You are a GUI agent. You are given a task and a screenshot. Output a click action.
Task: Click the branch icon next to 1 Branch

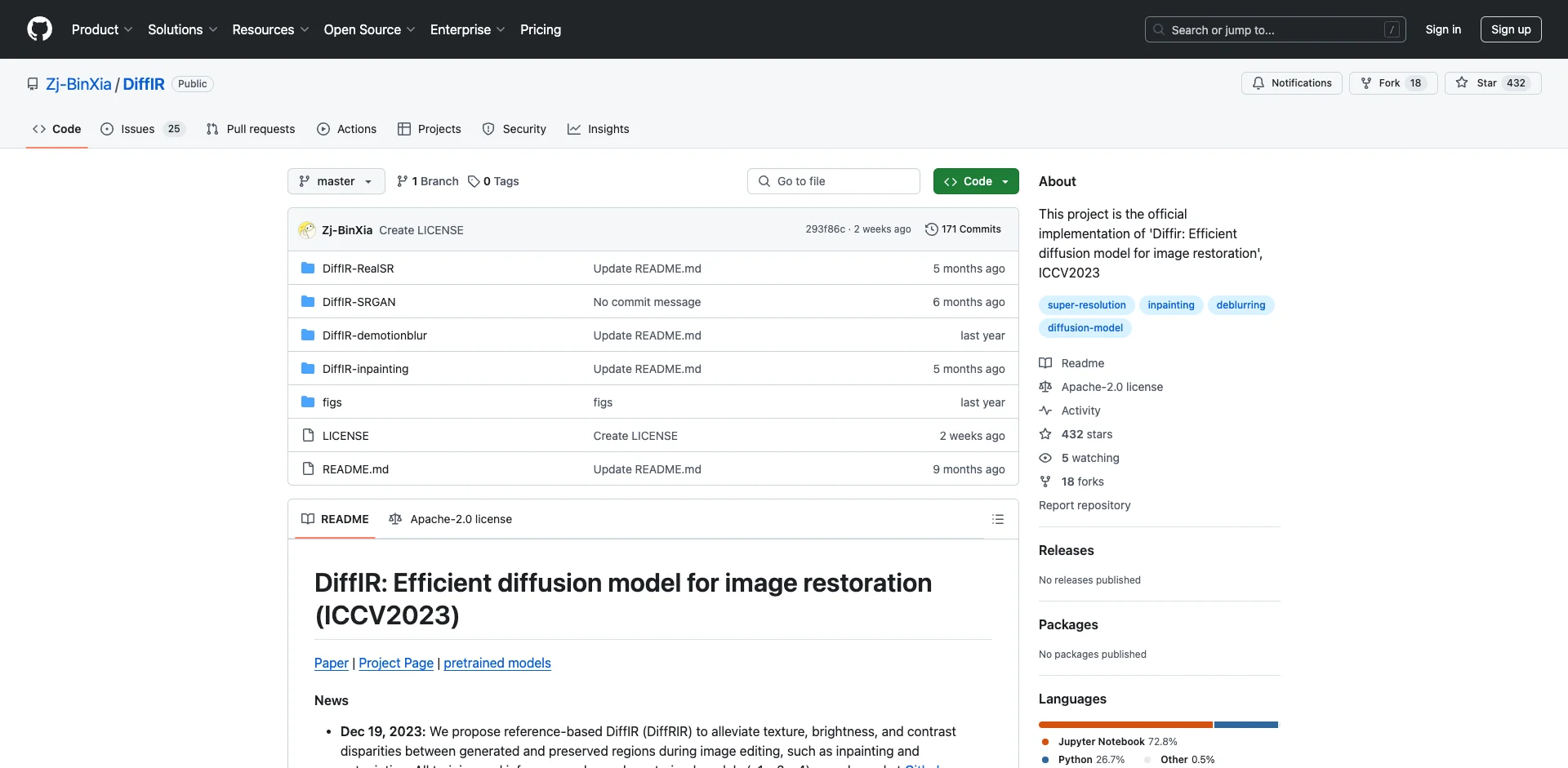(x=402, y=181)
